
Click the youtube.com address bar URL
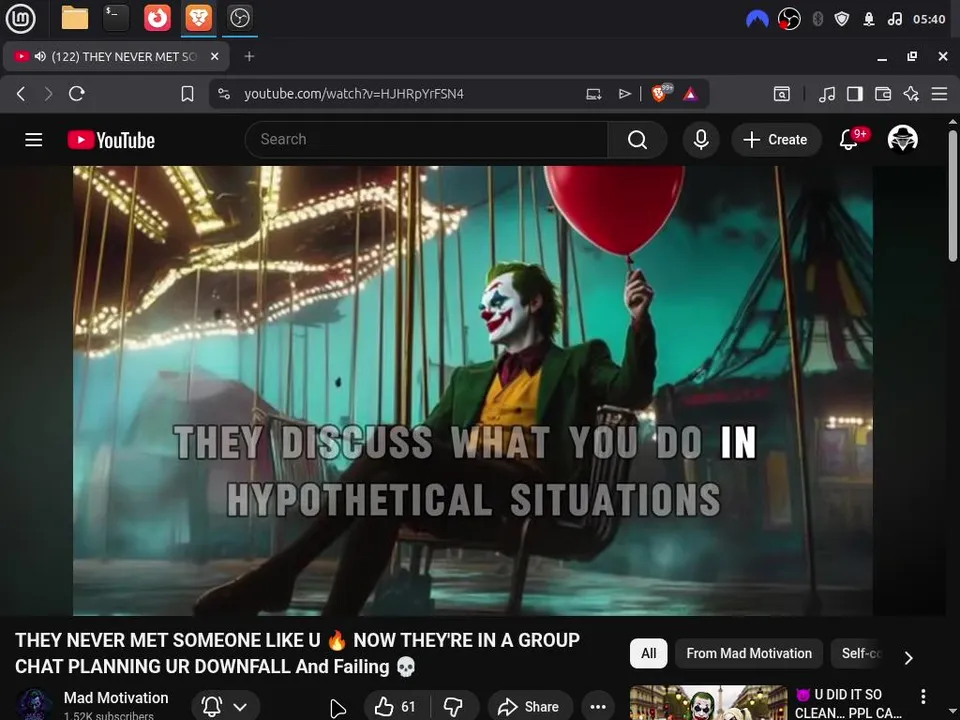pos(354,94)
